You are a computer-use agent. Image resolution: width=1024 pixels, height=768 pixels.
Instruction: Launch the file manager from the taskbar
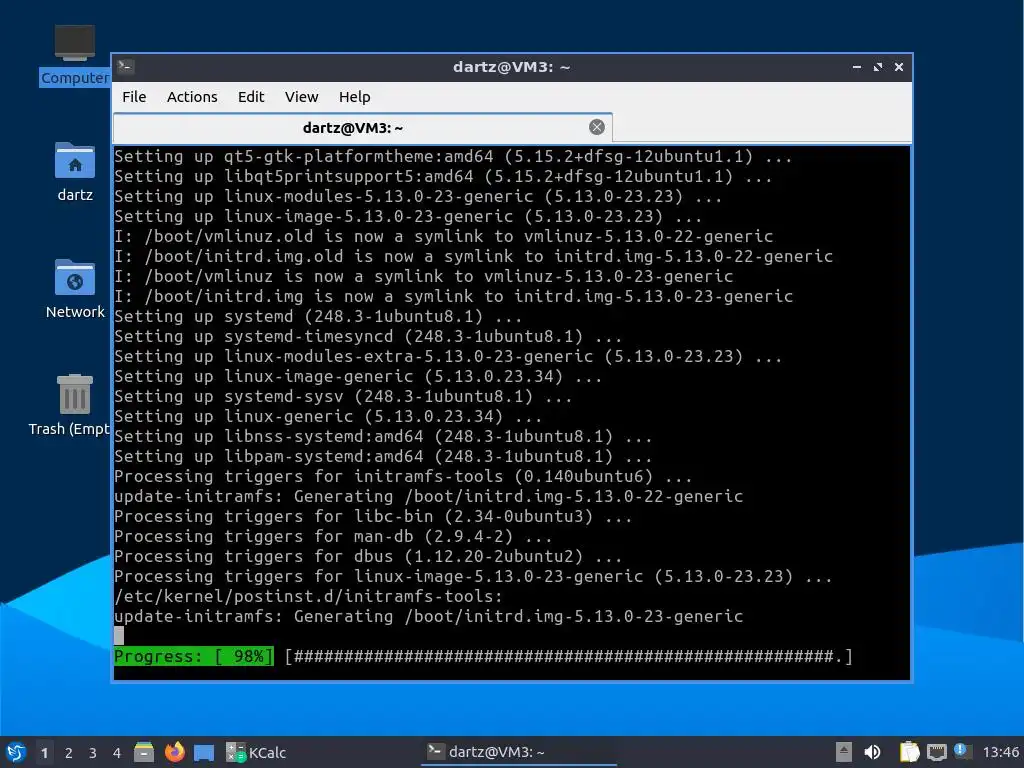[x=144, y=752]
